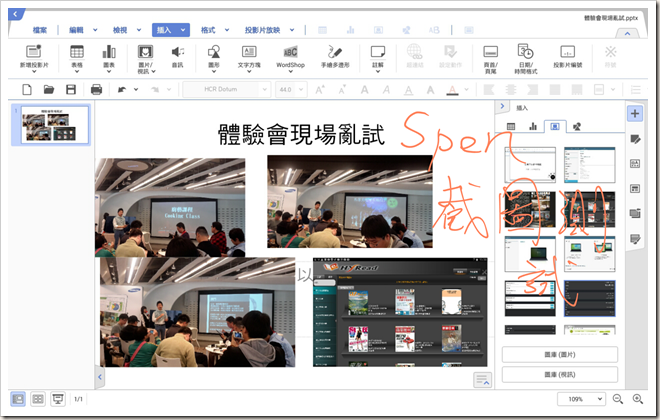Expand the dropdown arrow beside 編輯
Viewport: 660px width, 420px height.
point(95,30)
